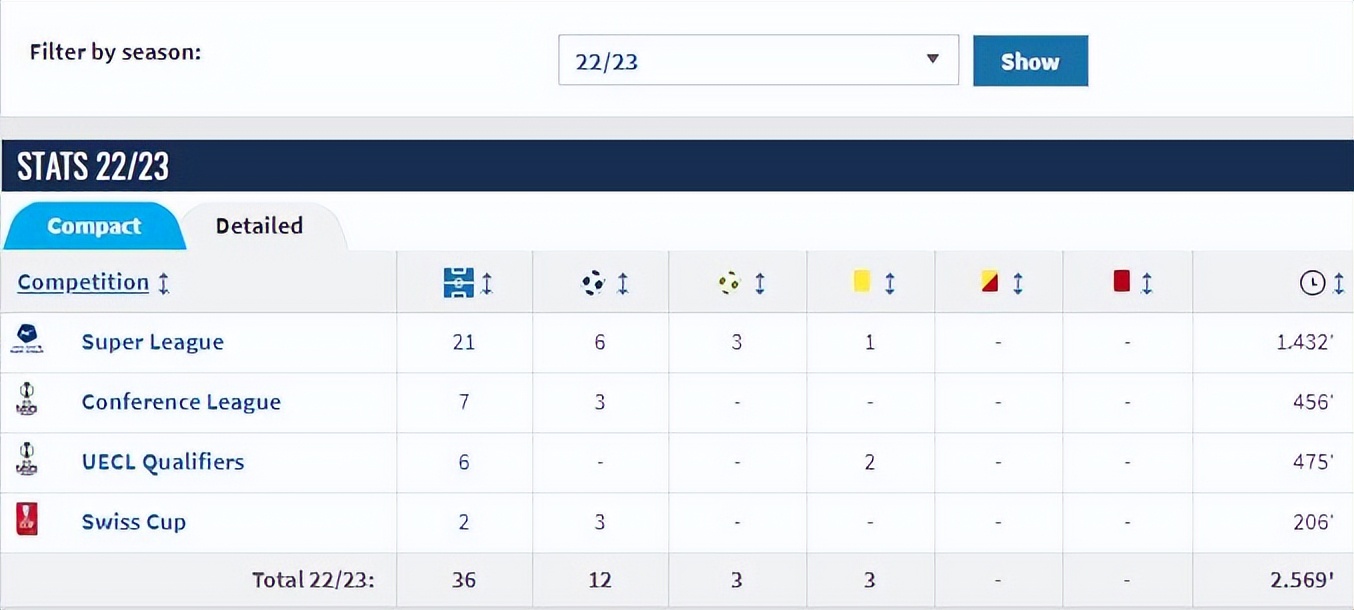Click the Swiss Cup logo icon

[x=27, y=520]
